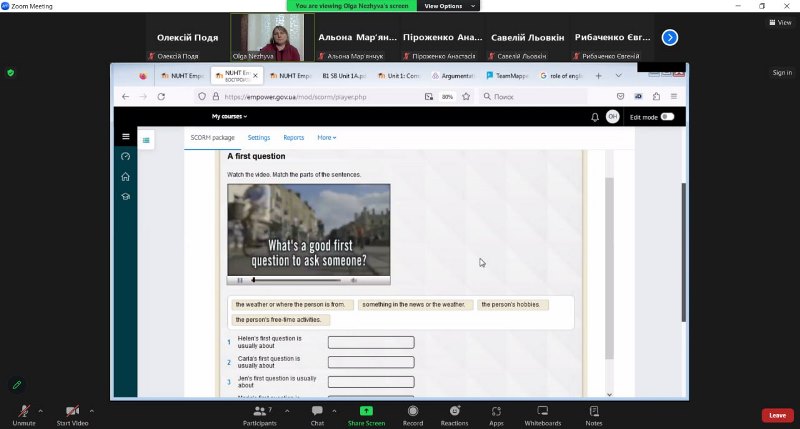Toggle the Edit mode switch
Viewport: 800px width, 429px height.
pyautogui.click(x=667, y=117)
